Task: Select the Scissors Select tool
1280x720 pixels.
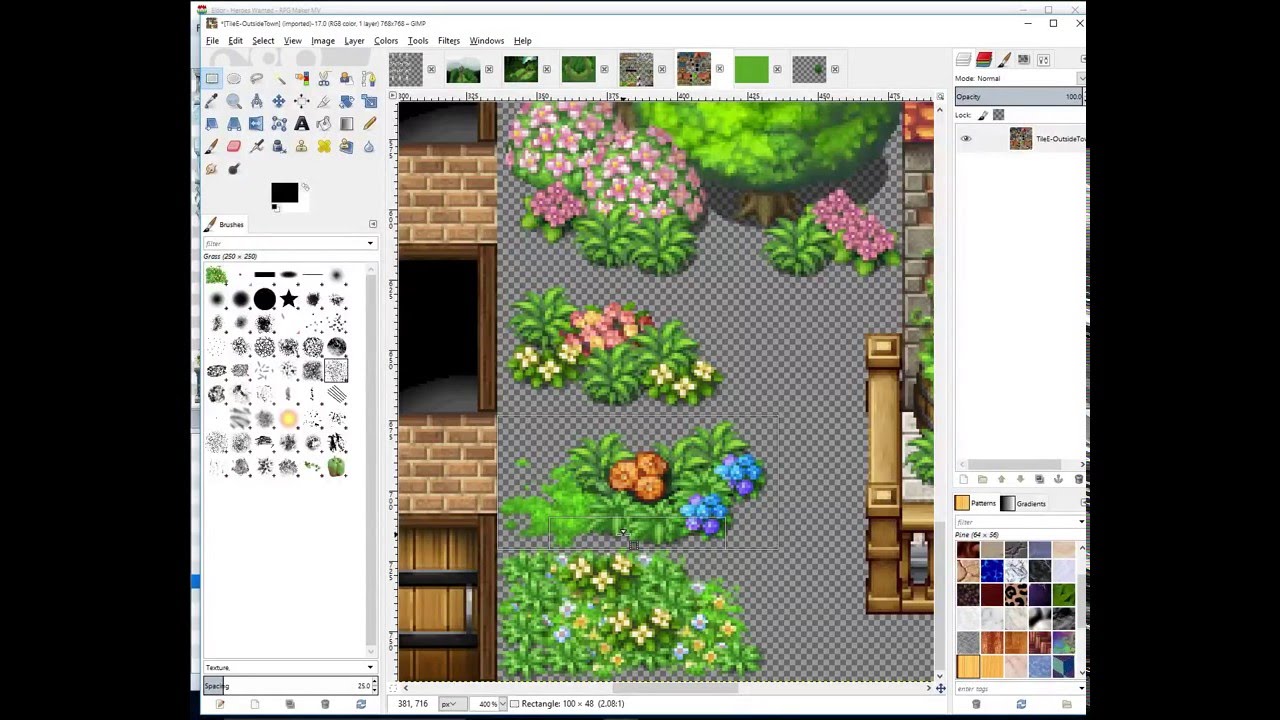Action: coord(324,78)
